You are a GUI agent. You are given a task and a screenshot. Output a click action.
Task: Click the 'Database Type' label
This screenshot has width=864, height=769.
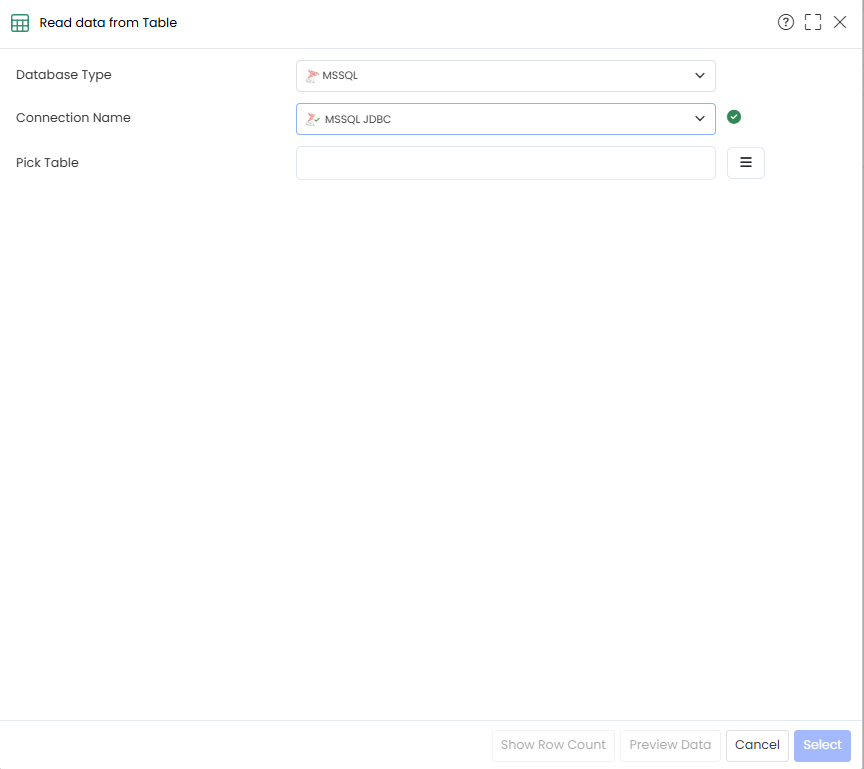(63, 75)
